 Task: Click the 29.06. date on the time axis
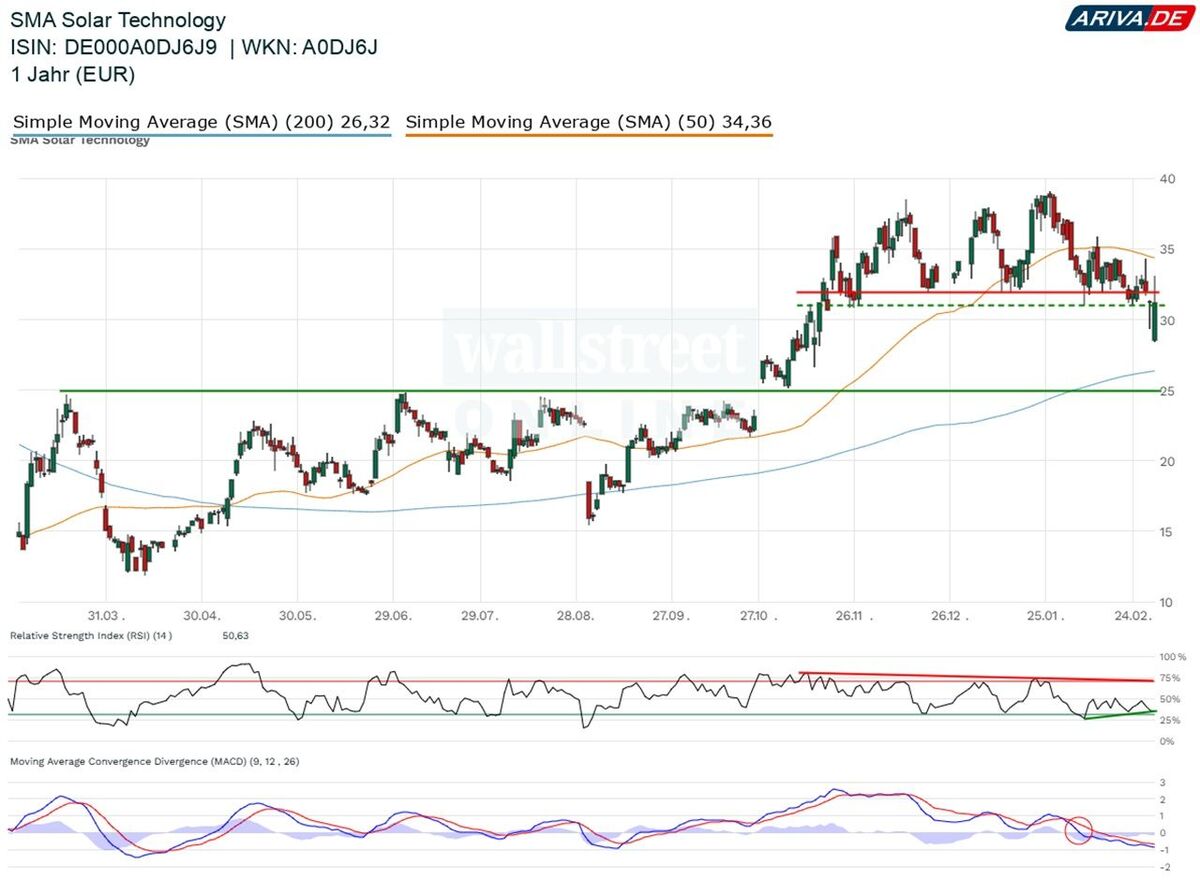pos(392,615)
